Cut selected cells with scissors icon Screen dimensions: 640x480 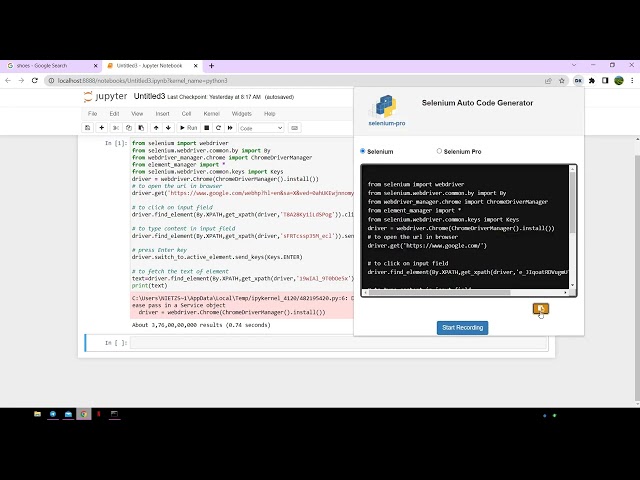[116, 128]
